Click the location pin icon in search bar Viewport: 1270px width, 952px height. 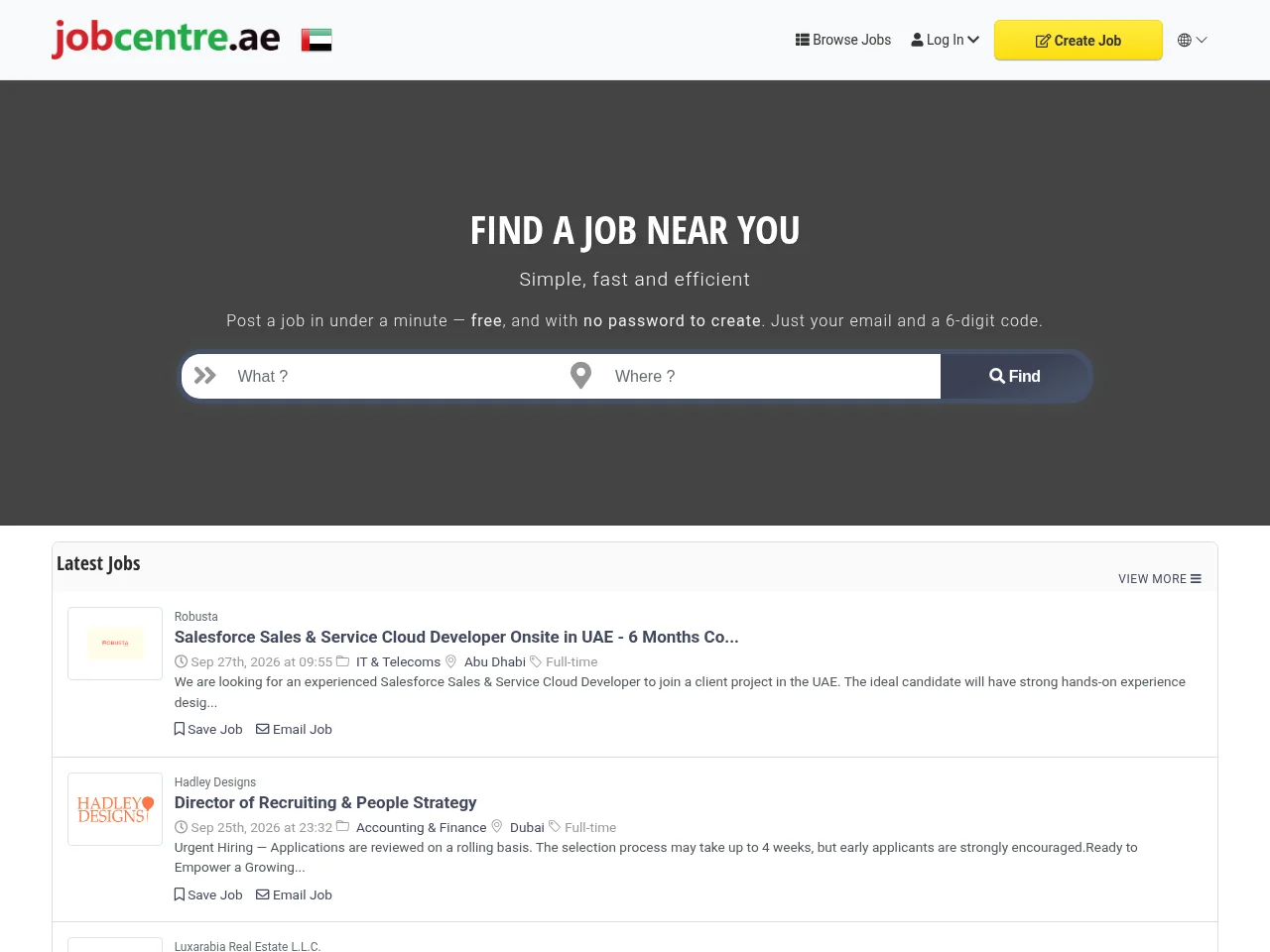[x=581, y=376]
